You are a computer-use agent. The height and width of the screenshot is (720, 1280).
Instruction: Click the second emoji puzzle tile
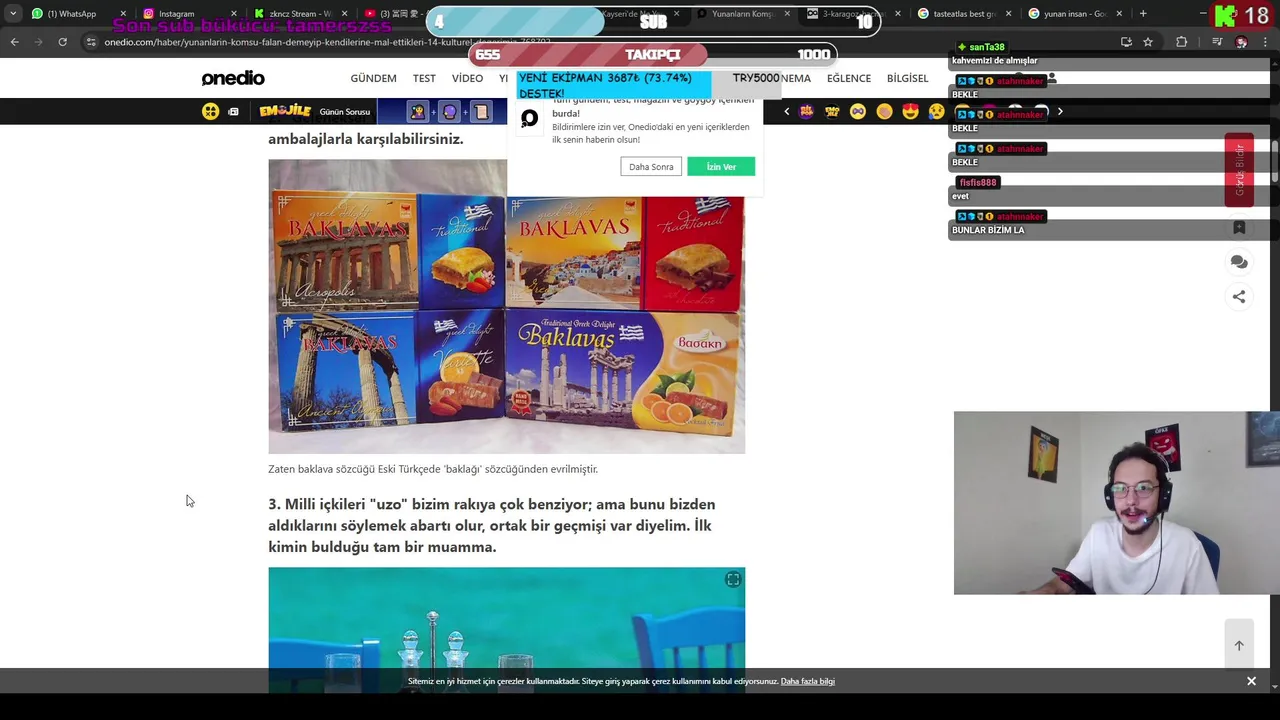point(450,112)
